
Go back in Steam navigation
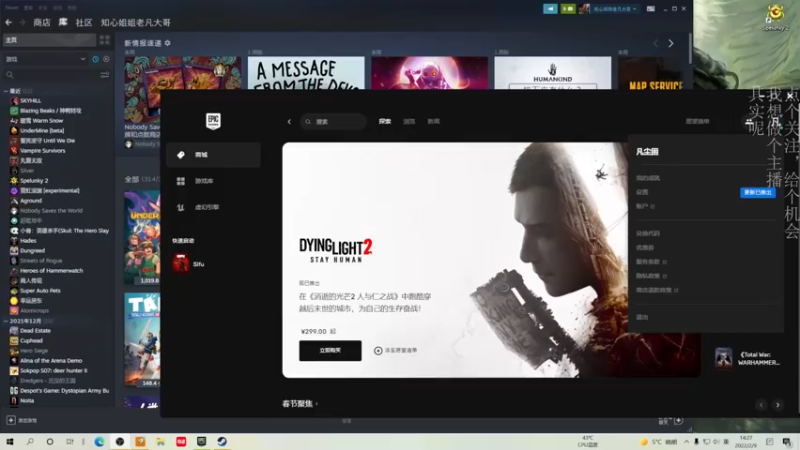(9, 22)
